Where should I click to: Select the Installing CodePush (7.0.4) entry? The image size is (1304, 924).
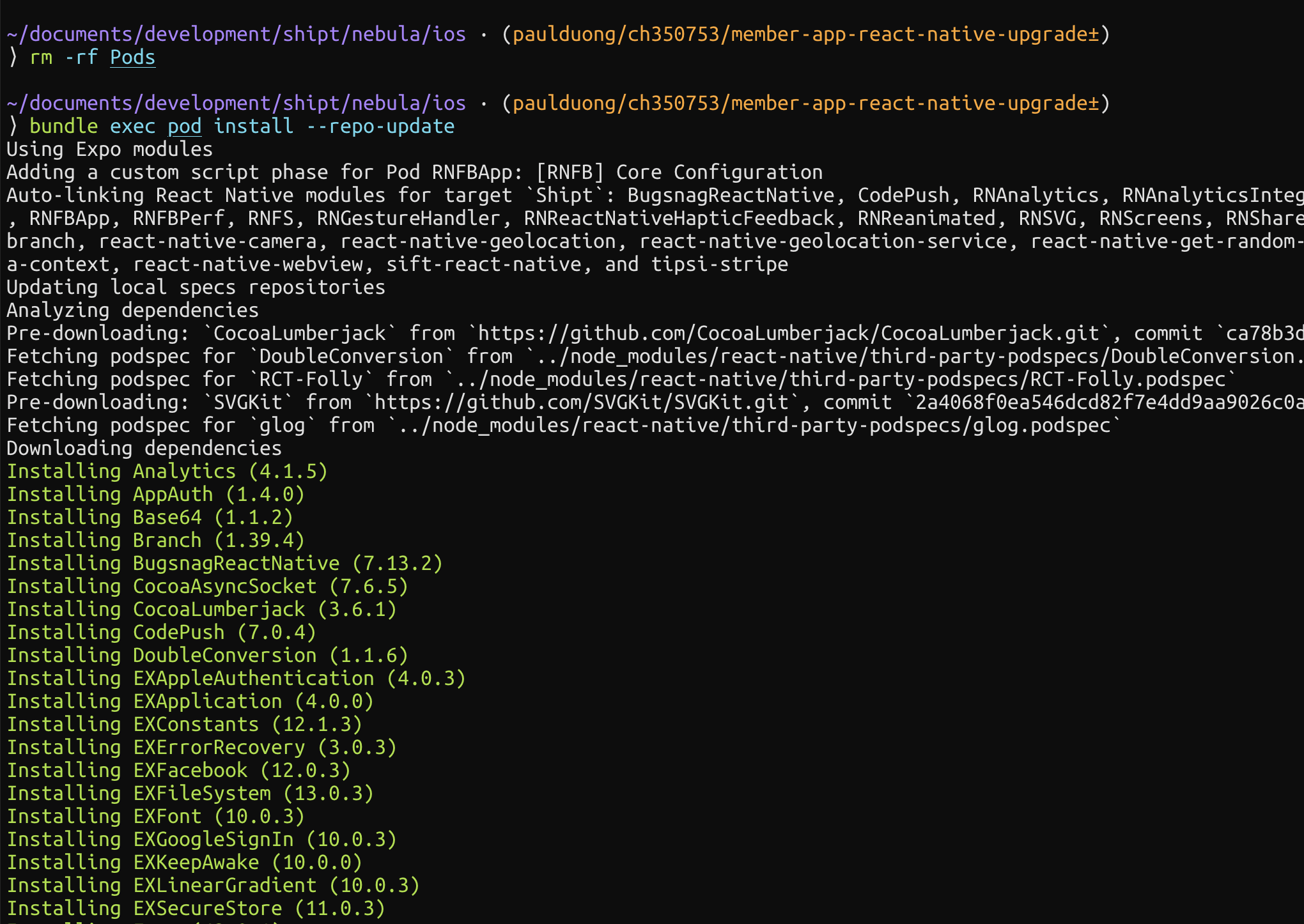(160, 632)
